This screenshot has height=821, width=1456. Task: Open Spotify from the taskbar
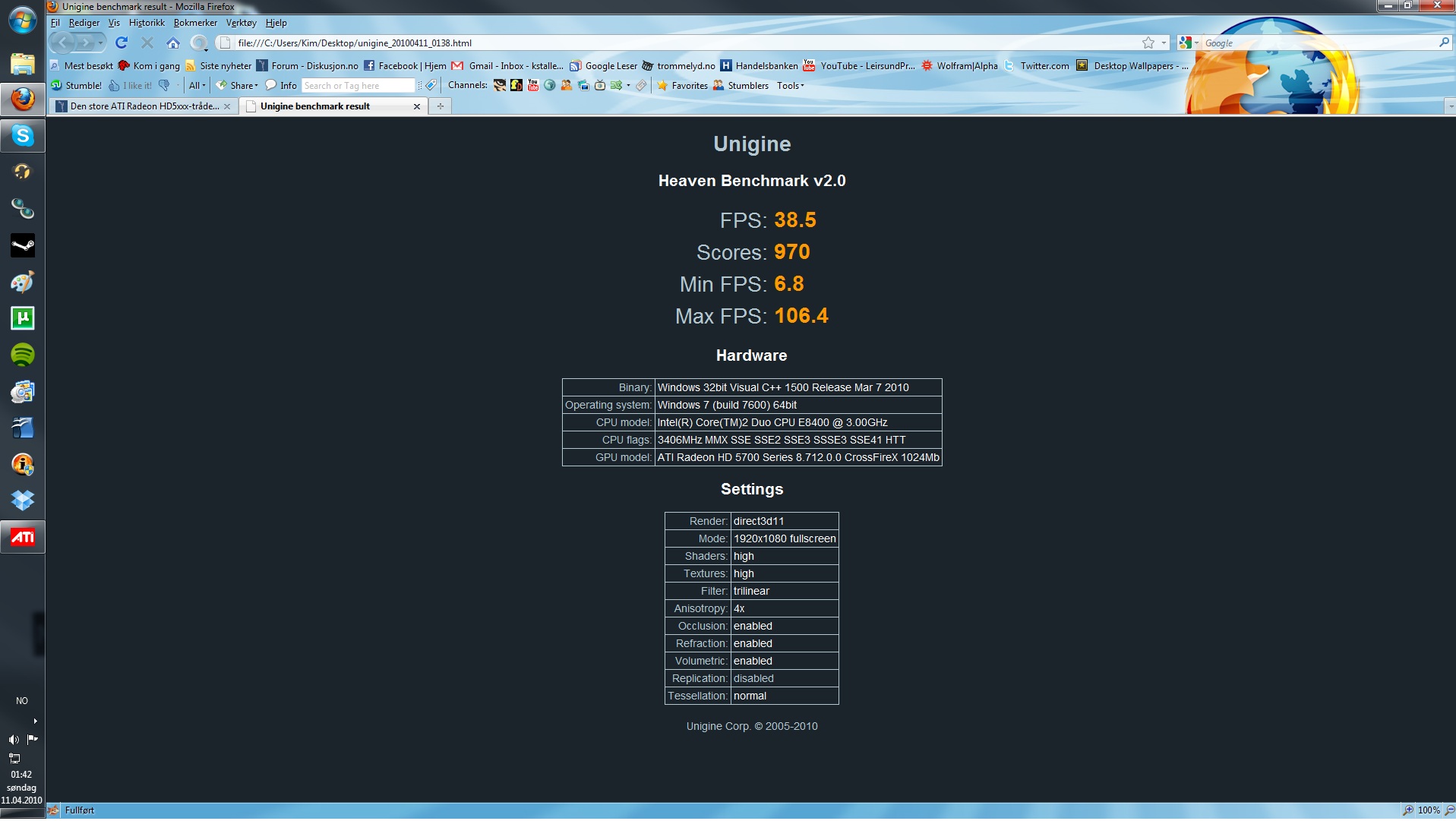[x=23, y=355]
